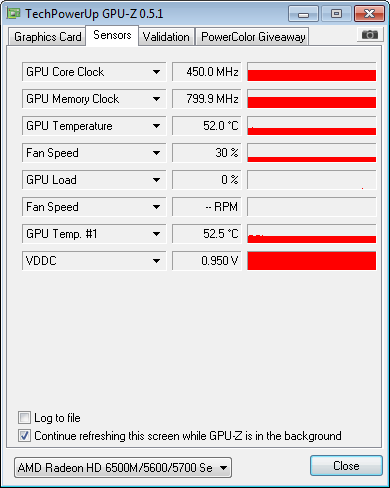Switch to the Graphics Card tab
Image resolution: width=390 pixels, height=488 pixels.
coord(47,37)
